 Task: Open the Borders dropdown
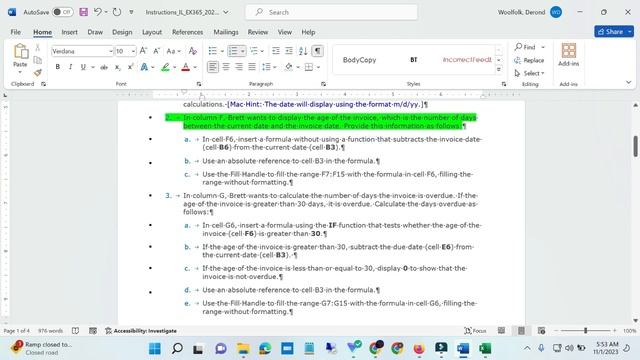(318, 67)
